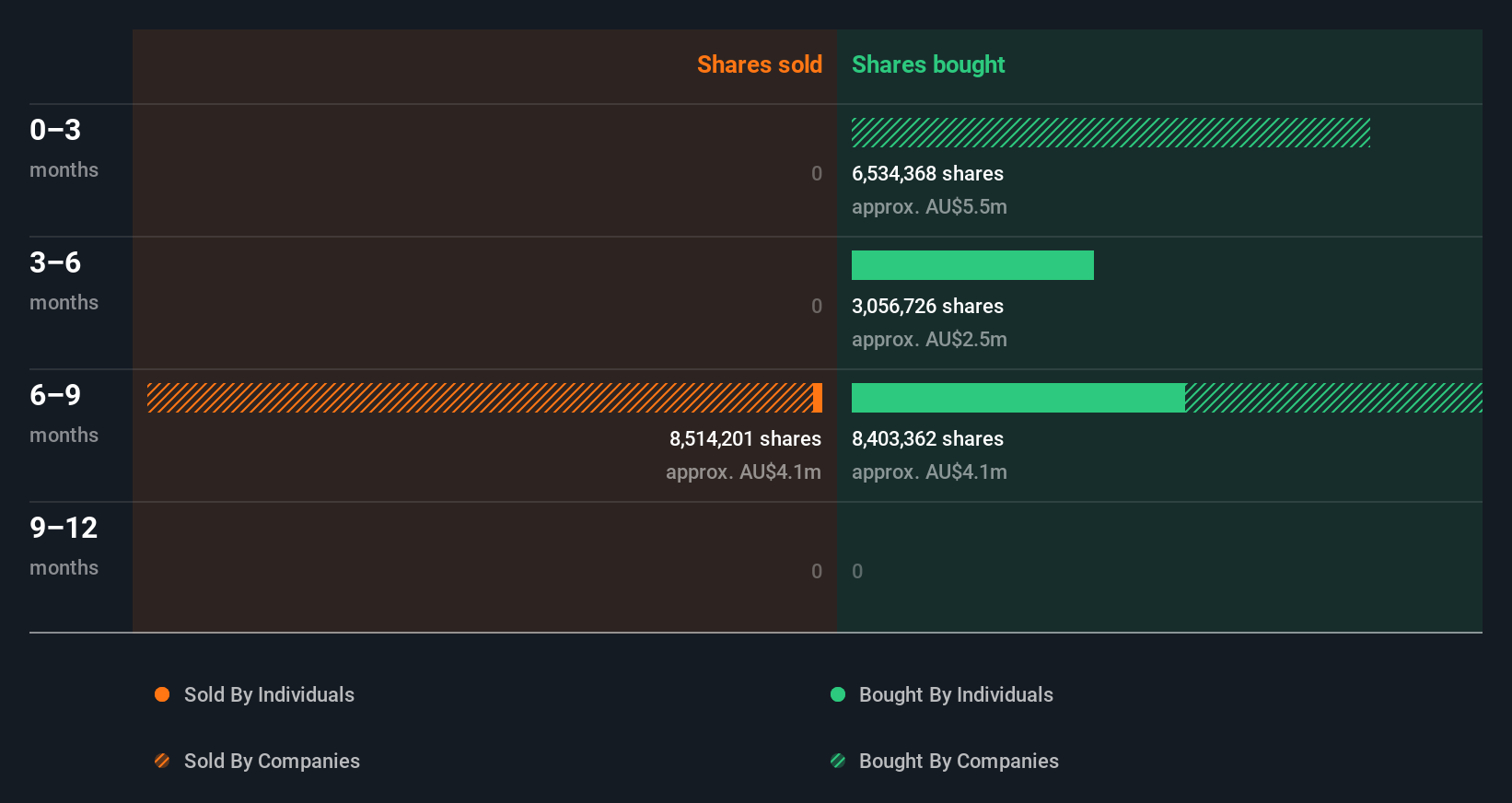Image resolution: width=1512 pixels, height=803 pixels.
Task: Click the approx. AU$2.5m label
Action: (929, 339)
